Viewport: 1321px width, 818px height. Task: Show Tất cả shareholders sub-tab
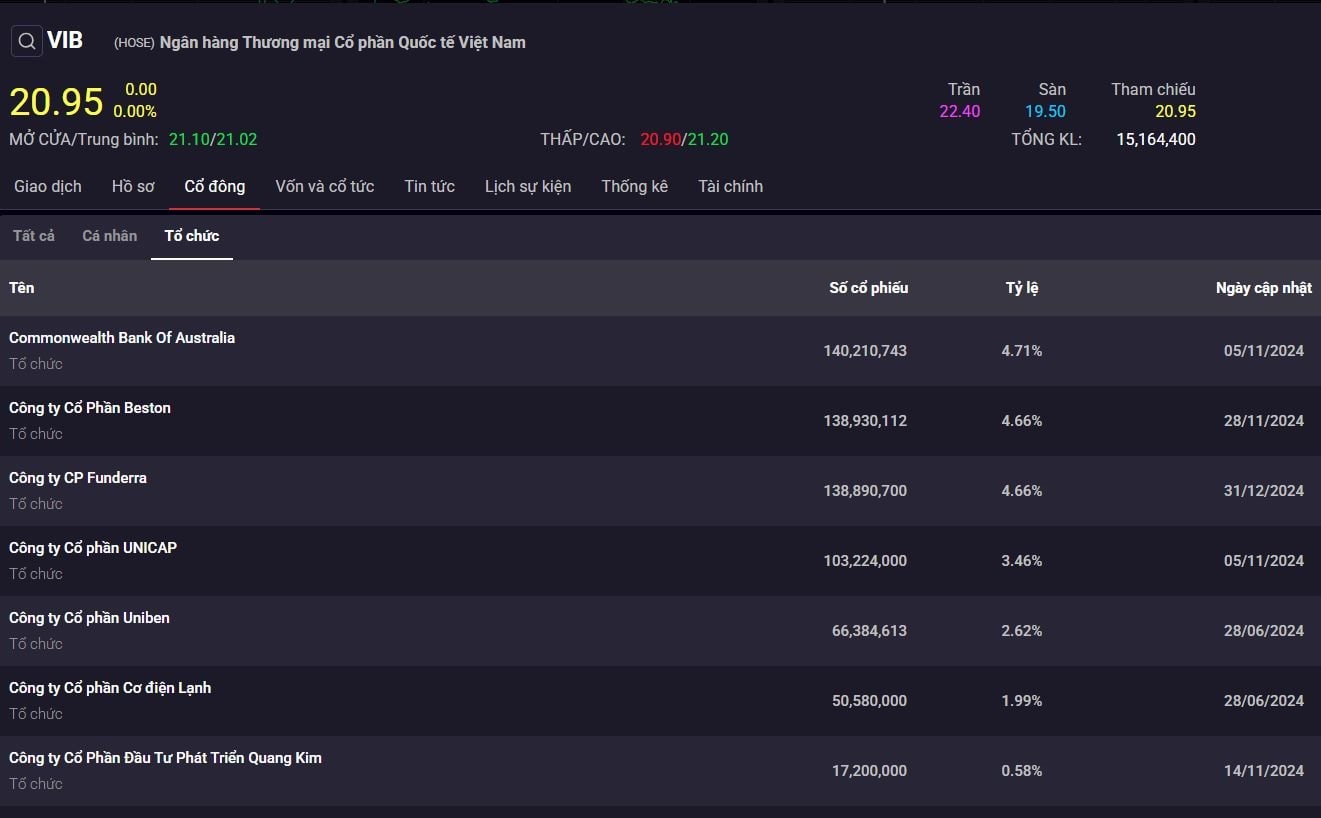tap(34, 236)
